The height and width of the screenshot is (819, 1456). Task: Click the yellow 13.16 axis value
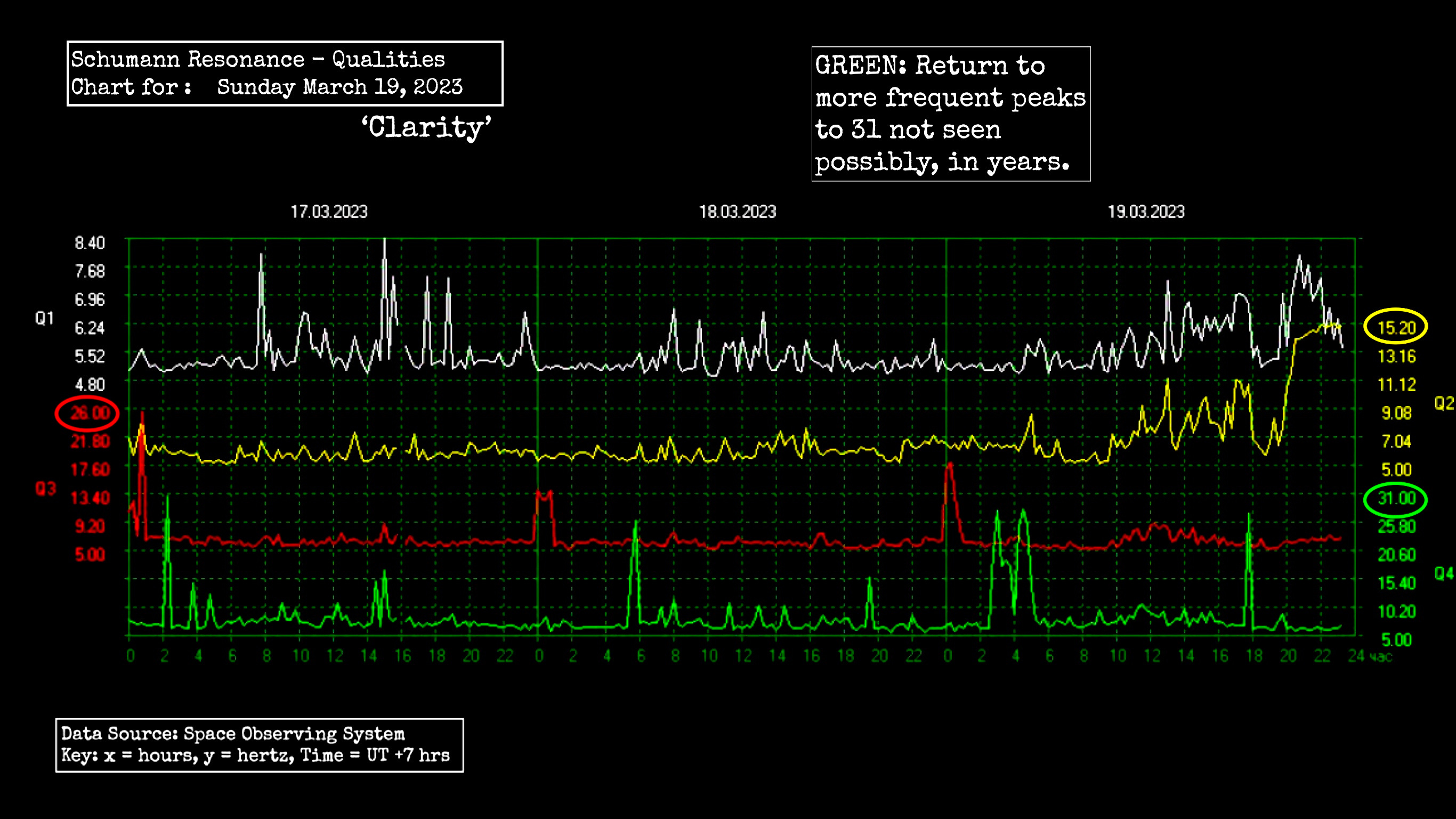(x=1397, y=356)
